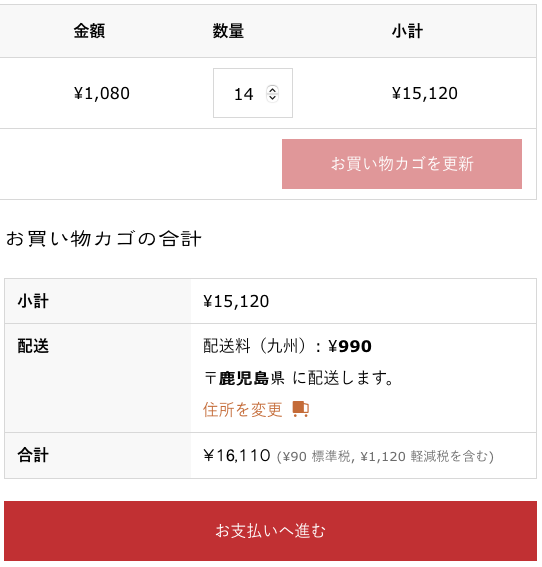This screenshot has width=542, height=567.
Task: Click the 数量 column header
Action: (228, 31)
